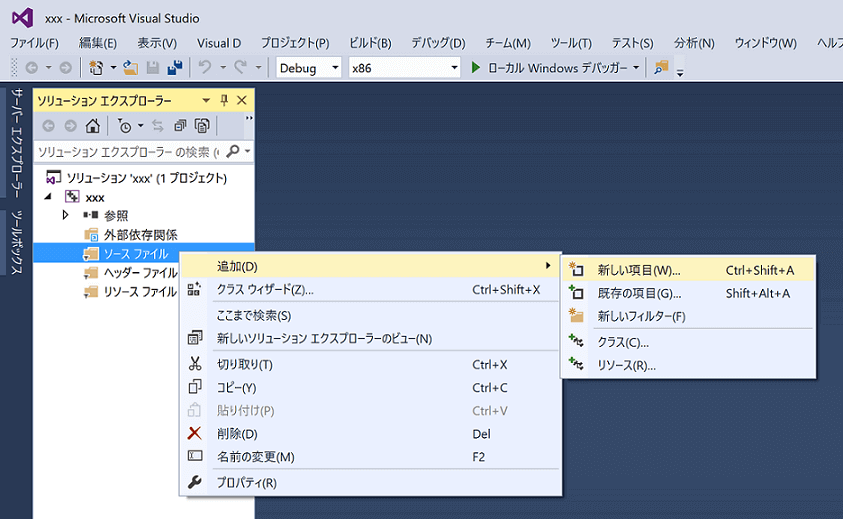This screenshot has height=519, width=843.
Task: Click Solution Explorer back arrow icon
Action: pyautogui.click(x=48, y=126)
